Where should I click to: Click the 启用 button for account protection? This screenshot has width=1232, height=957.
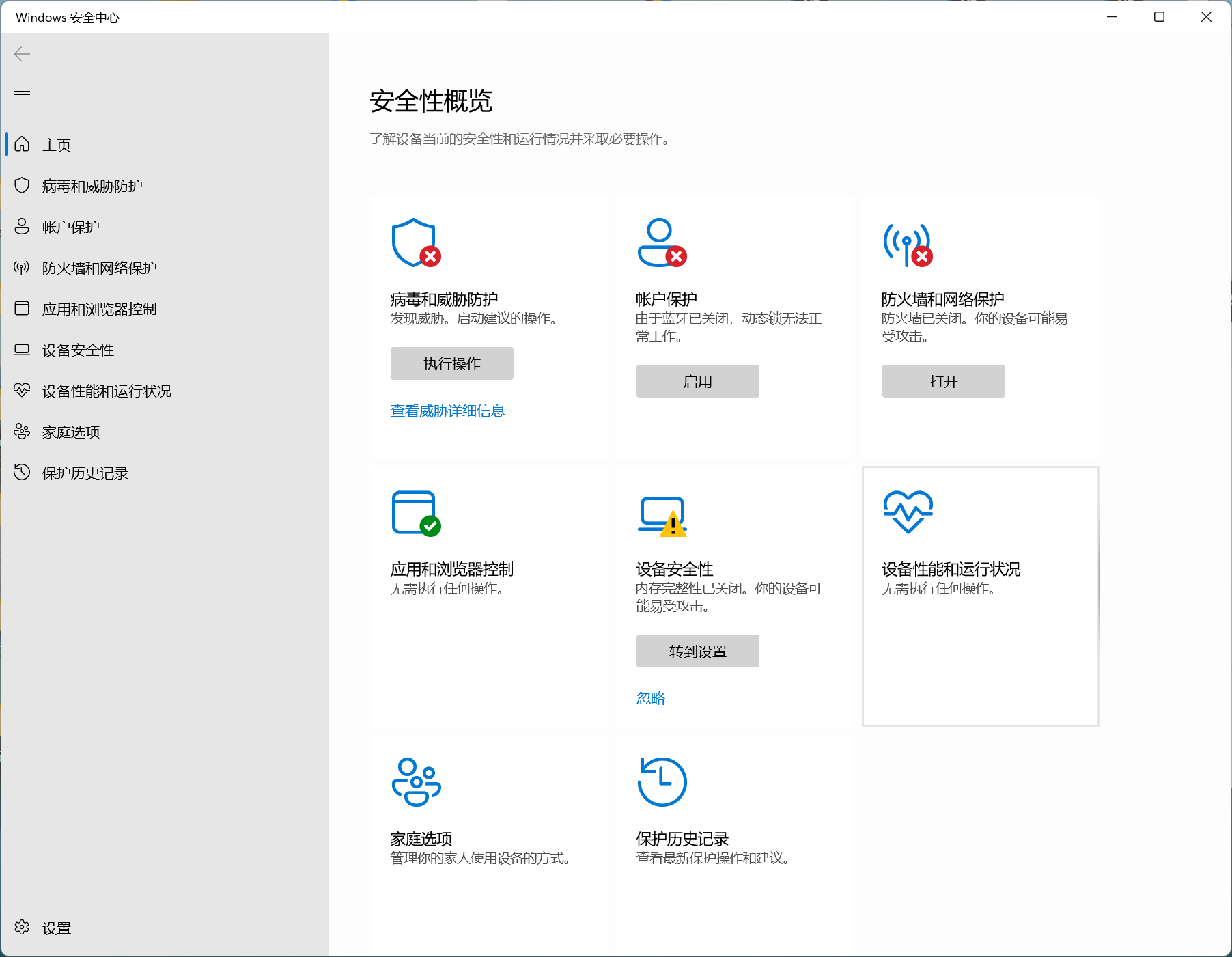click(x=698, y=381)
